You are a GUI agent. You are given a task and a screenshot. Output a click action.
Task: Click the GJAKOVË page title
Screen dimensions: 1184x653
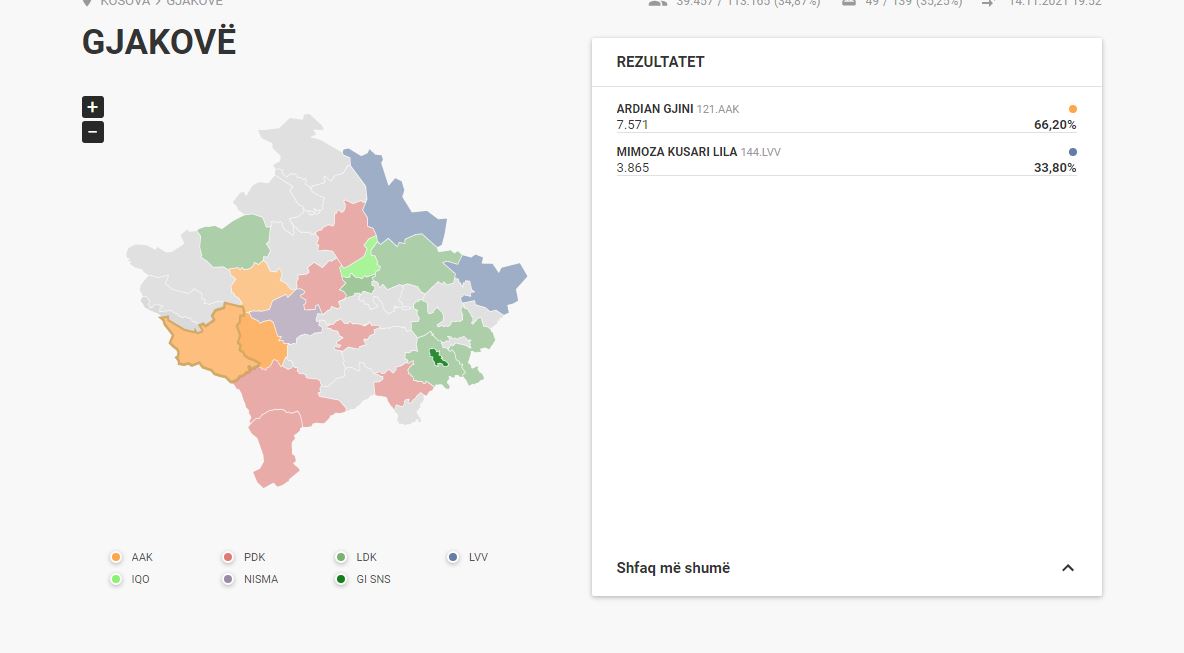[159, 42]
